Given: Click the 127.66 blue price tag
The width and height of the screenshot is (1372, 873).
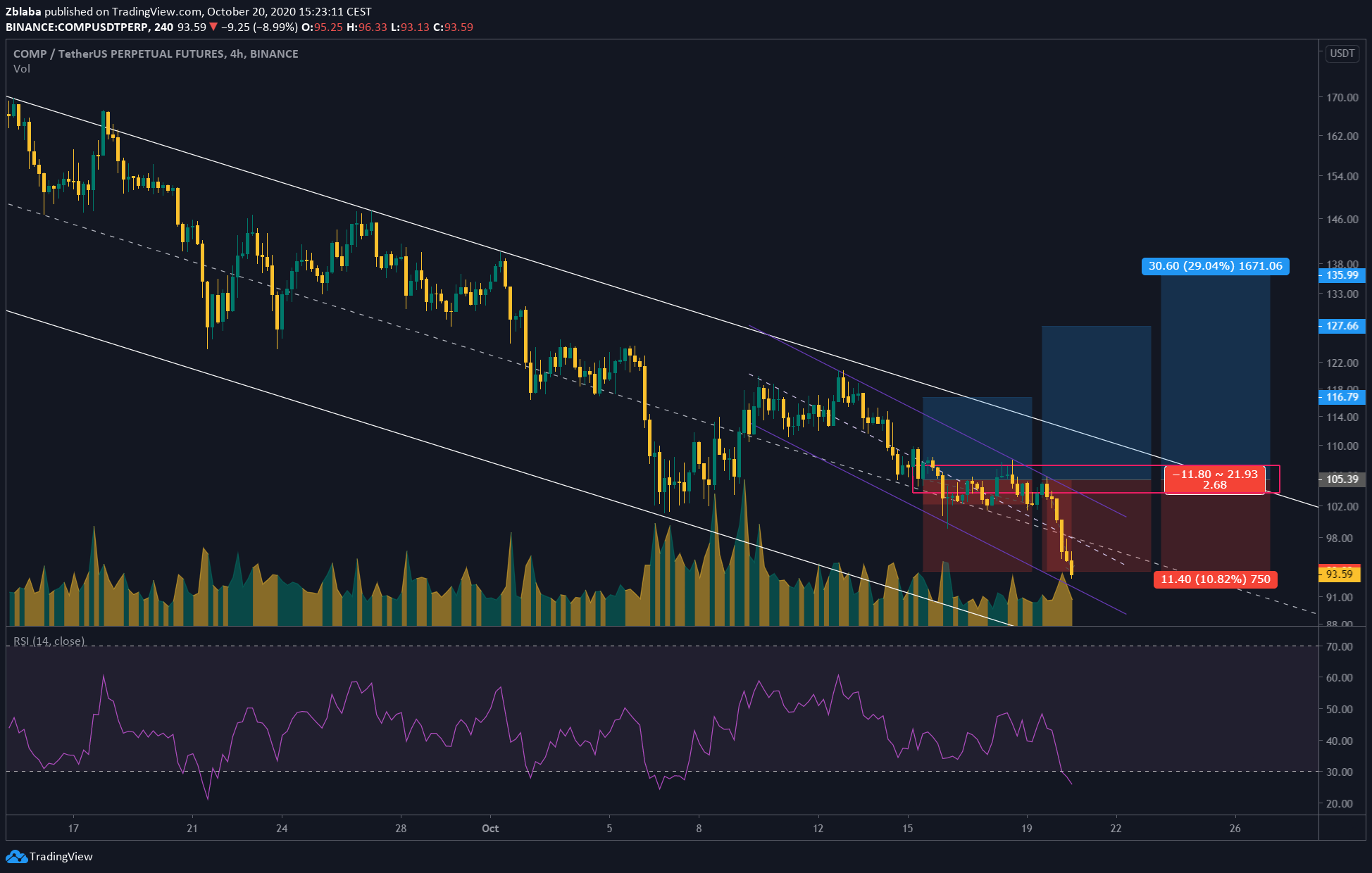Looking at the screenshot, I should coord(1342,326).
